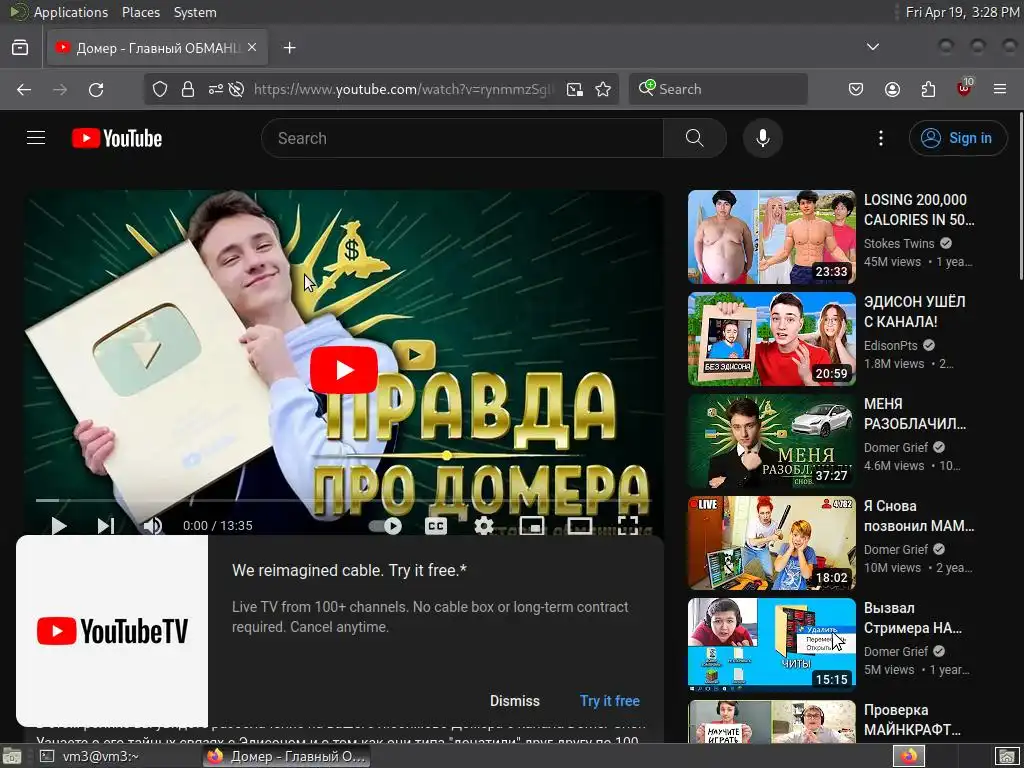The image size is (1024, 768).
Task: Click the Sign in button
Action: [957, 138]
